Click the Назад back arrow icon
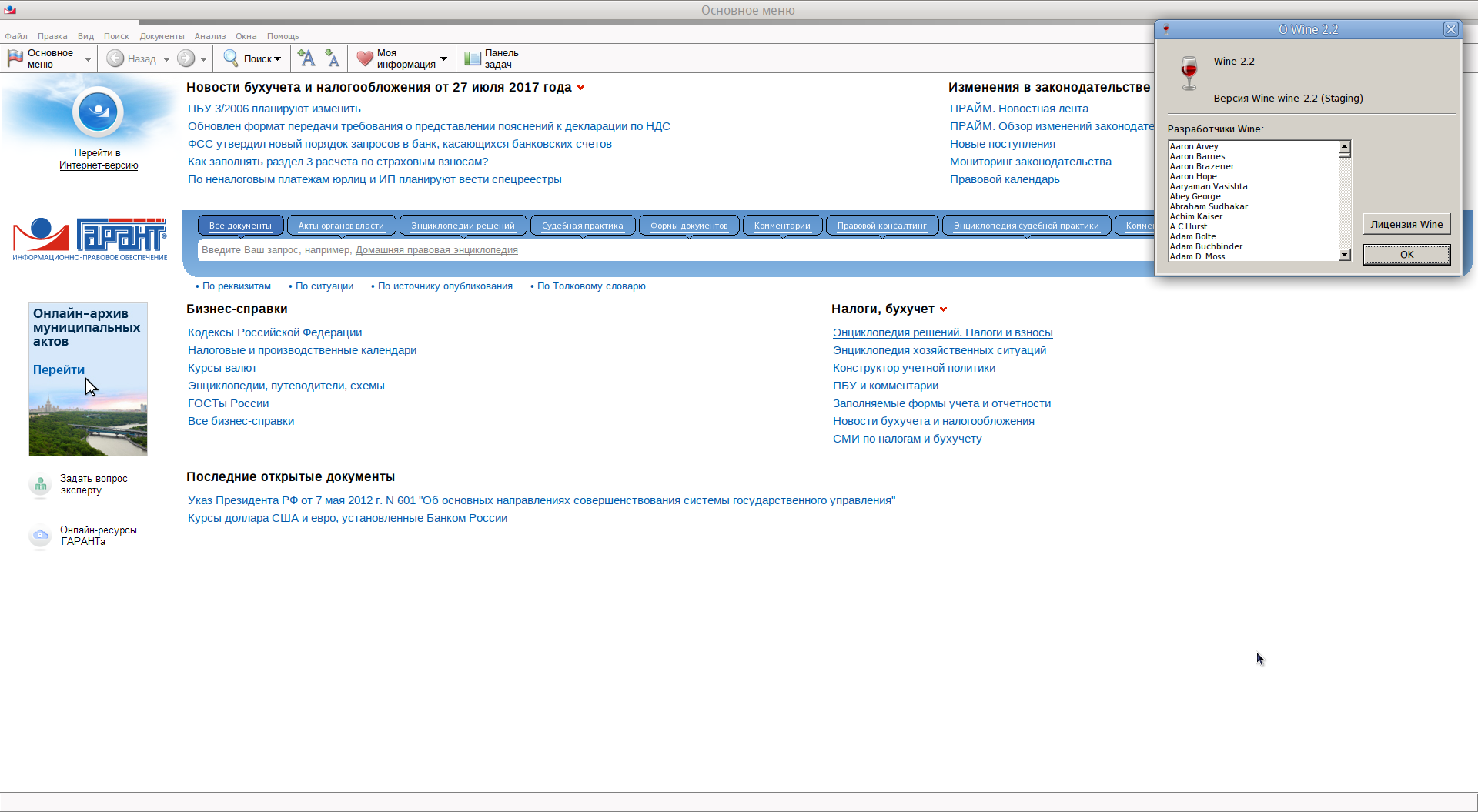The width and height of the screenshot is (1478, 812). pos(115,58)
